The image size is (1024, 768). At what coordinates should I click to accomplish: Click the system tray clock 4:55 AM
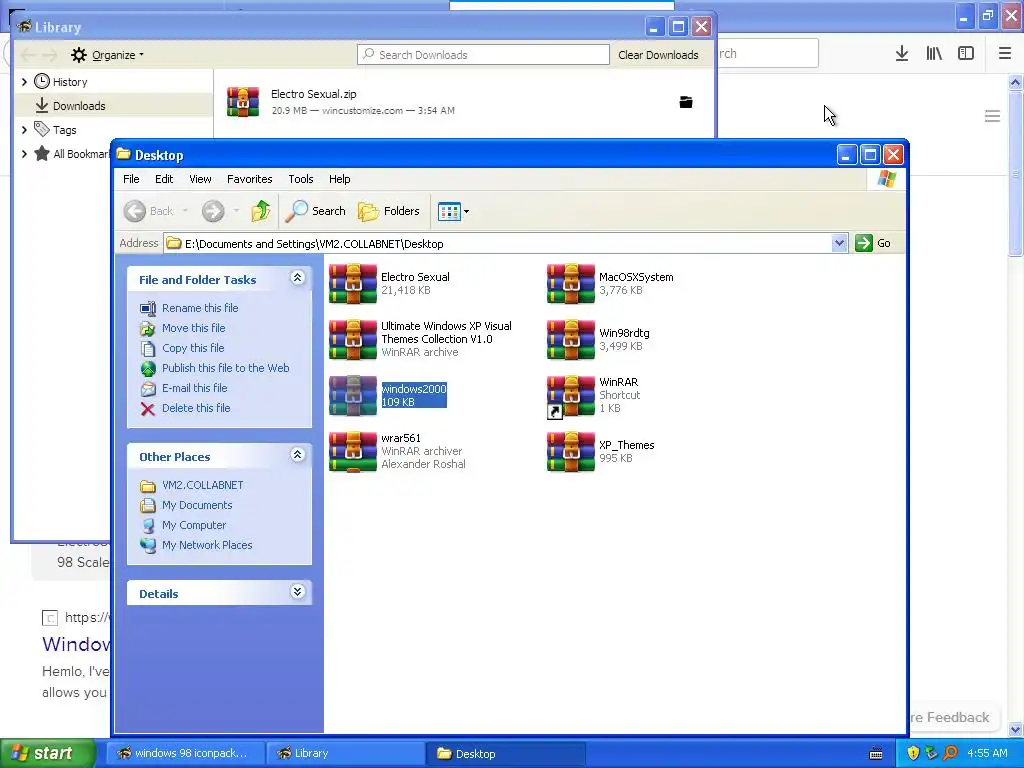click(x=987, y=753)
